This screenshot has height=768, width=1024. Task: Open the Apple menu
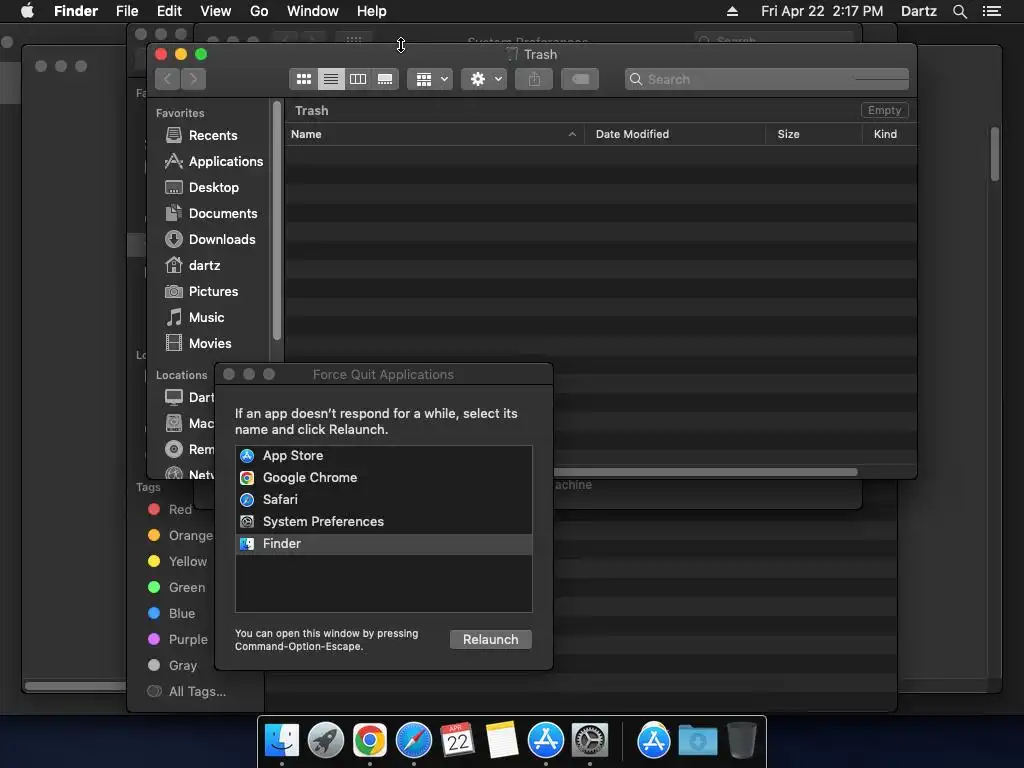click(x=27, y=11)
